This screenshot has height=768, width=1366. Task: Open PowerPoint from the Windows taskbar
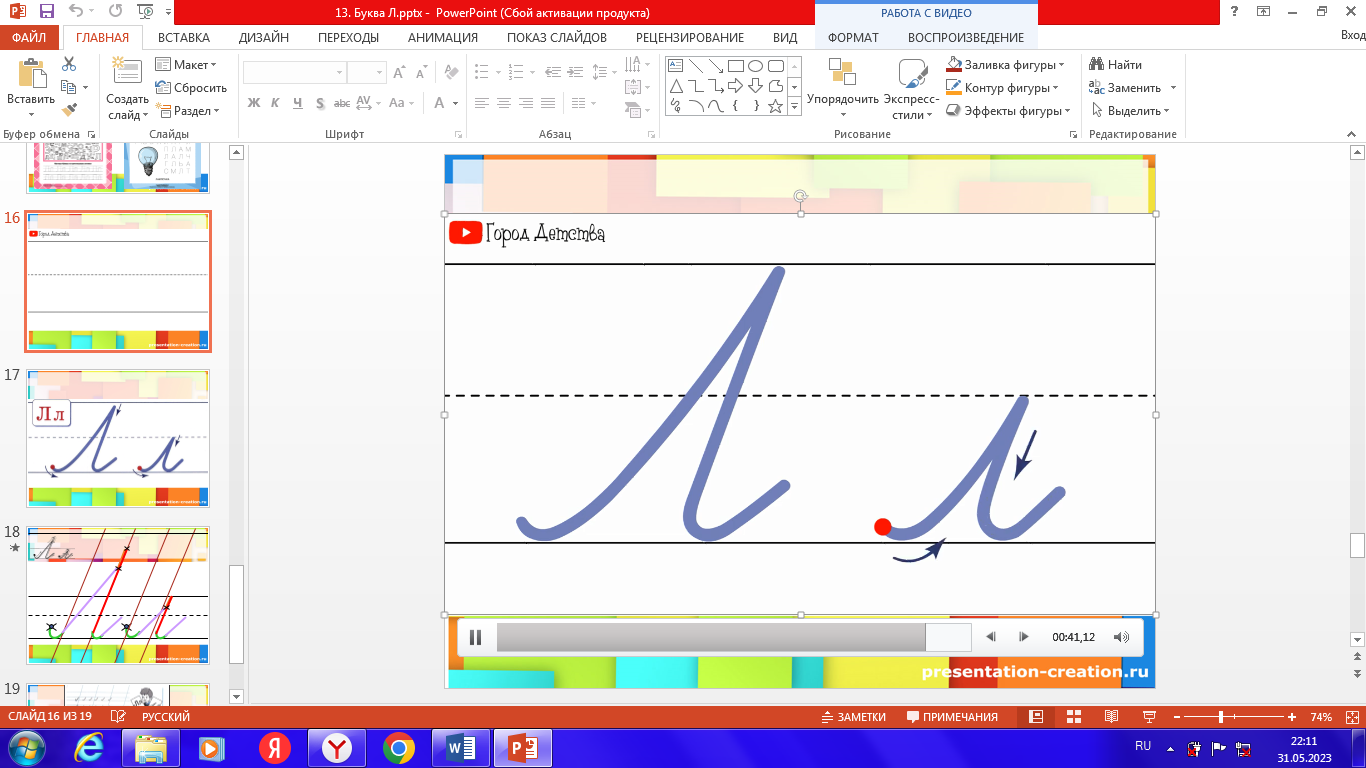pyautogui.click(x=524, y=748)
